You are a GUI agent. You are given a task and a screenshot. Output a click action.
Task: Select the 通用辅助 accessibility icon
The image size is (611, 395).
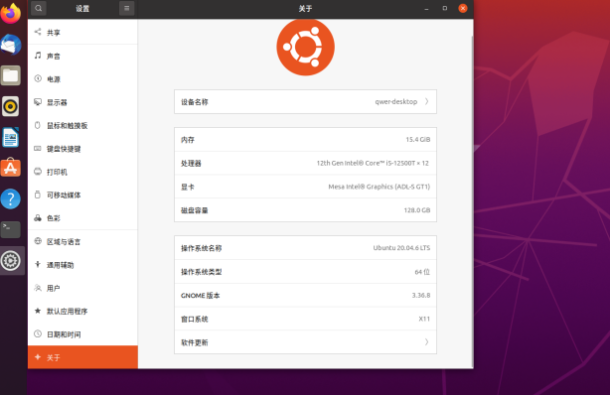[37, 265]
